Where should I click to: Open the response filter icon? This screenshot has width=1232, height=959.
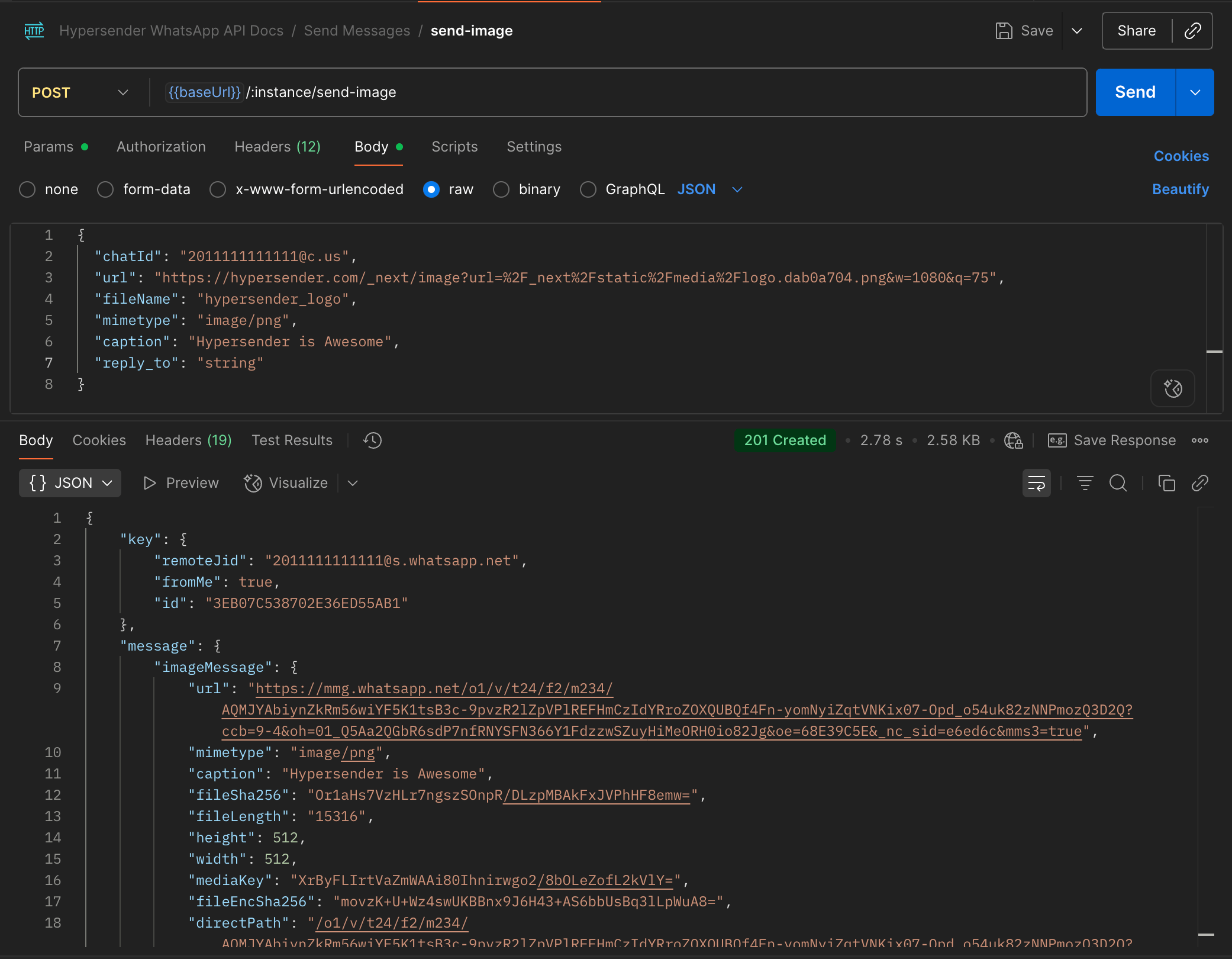[1085, 484]
